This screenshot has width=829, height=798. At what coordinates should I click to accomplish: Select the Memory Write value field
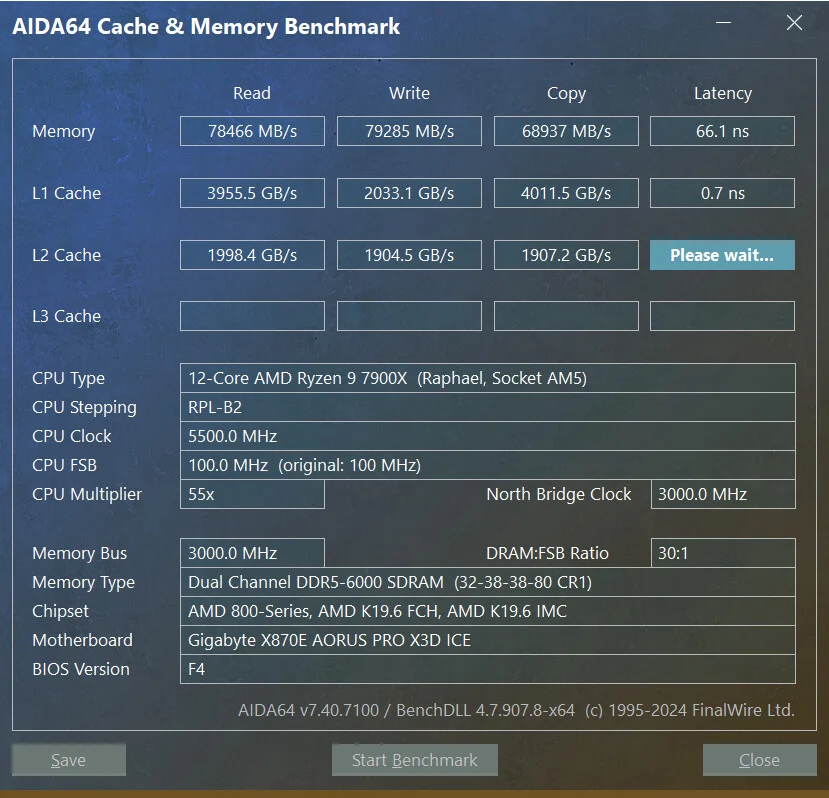tap(409, 131)
